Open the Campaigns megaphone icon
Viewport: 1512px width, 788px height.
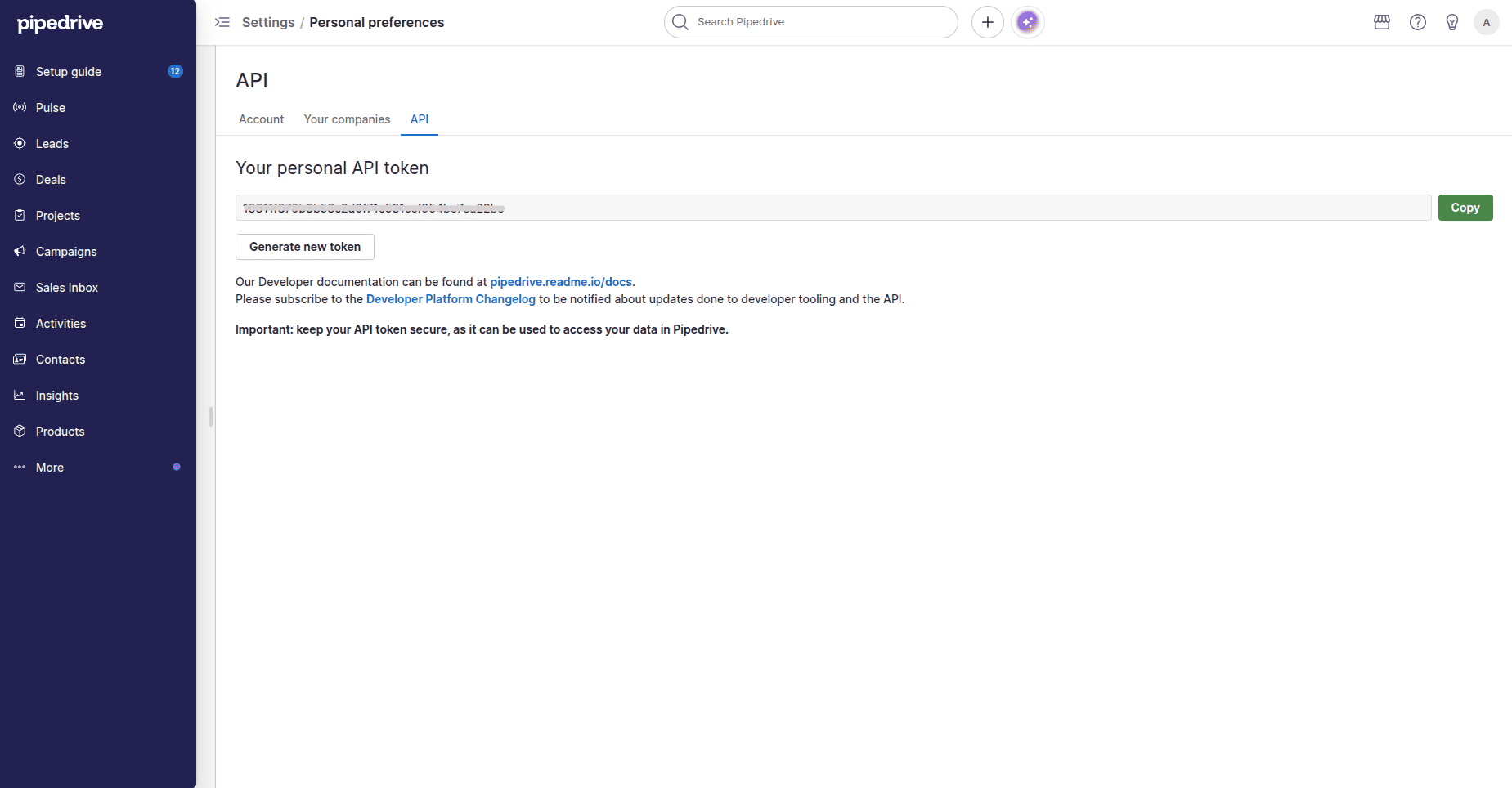click(20, 251)
